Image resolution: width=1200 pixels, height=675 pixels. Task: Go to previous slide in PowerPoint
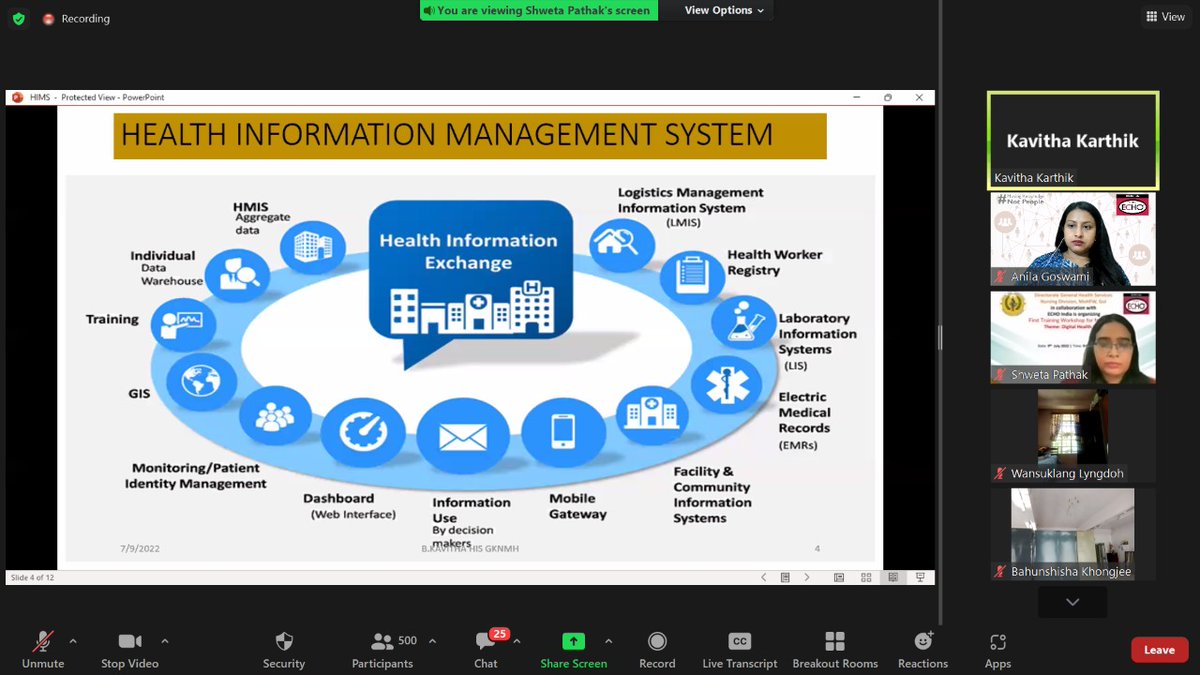pos(764,577)
